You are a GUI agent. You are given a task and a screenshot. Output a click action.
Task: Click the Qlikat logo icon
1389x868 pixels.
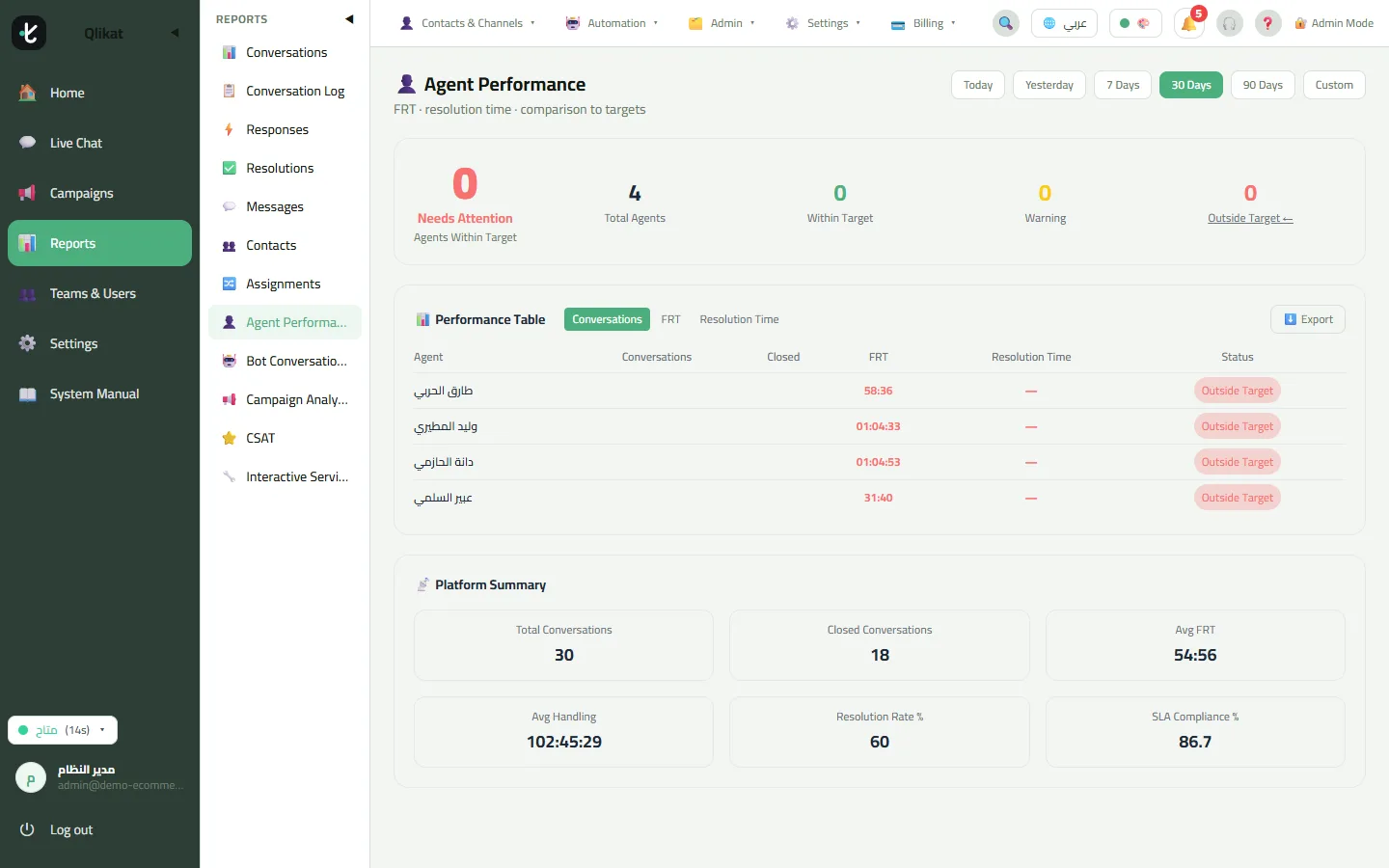[29, 33]
